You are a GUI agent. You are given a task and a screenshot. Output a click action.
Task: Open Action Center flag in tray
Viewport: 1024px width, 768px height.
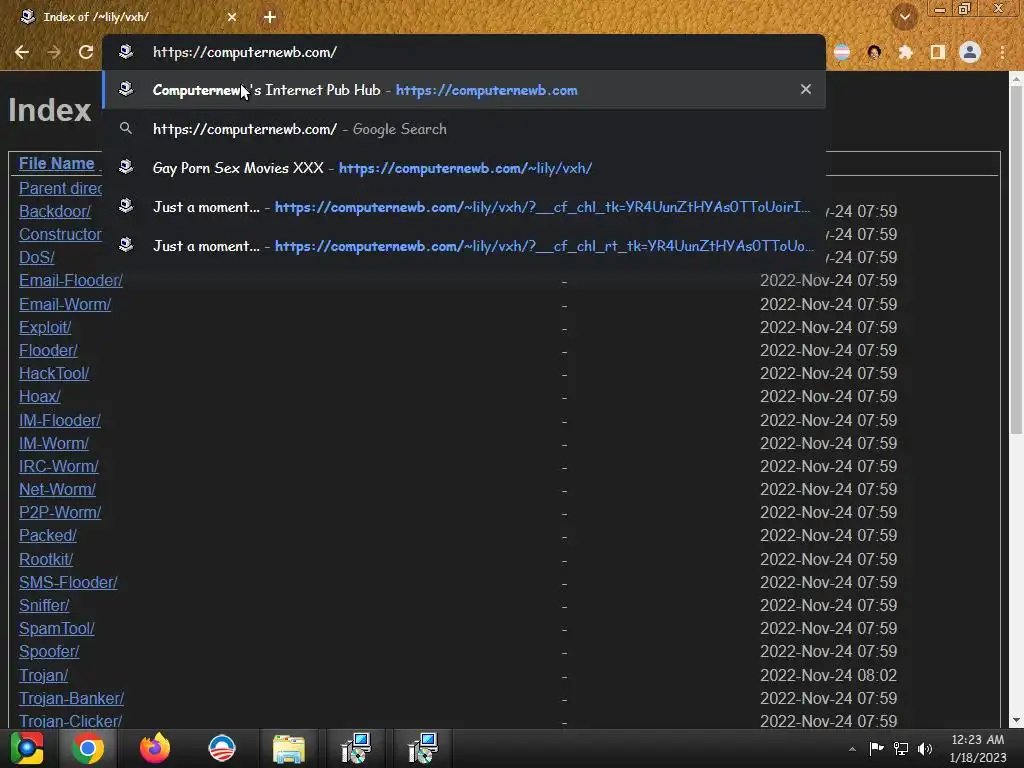pyautogui.click(x=876, y=749)
